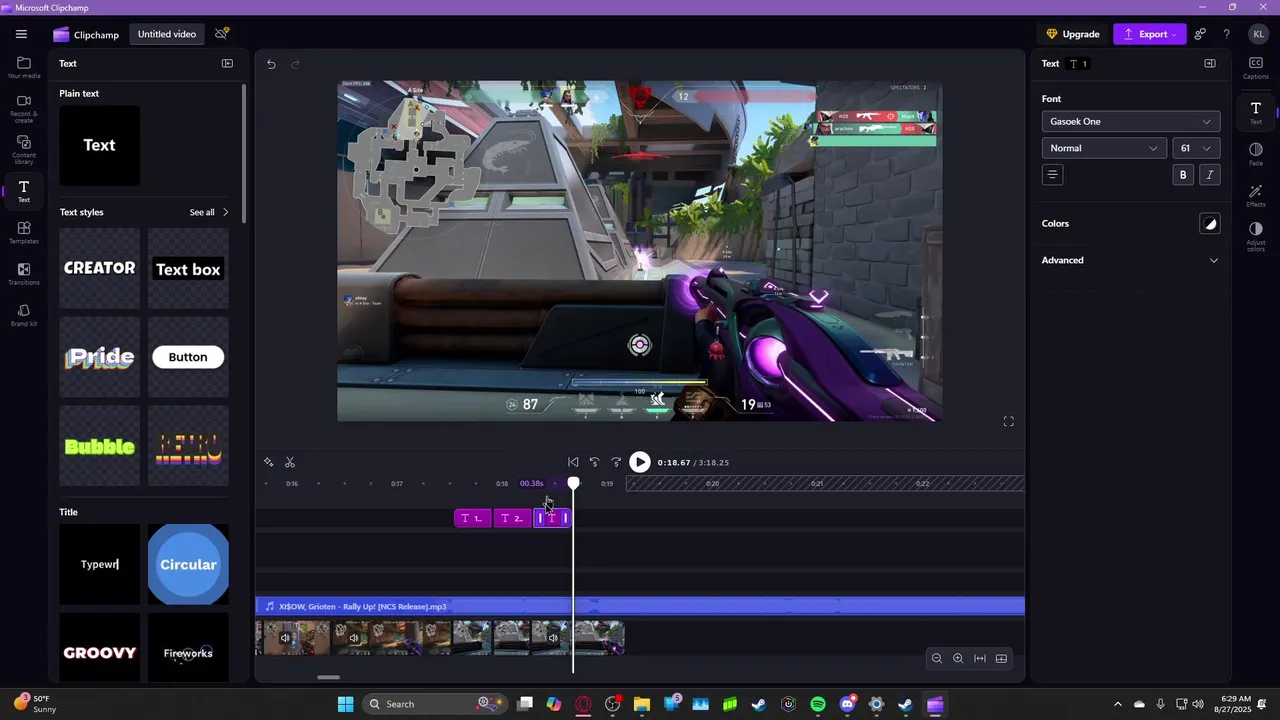The image size is (1280, 720).
Task: Click See all text styles
Action: (x=208, y=212)
